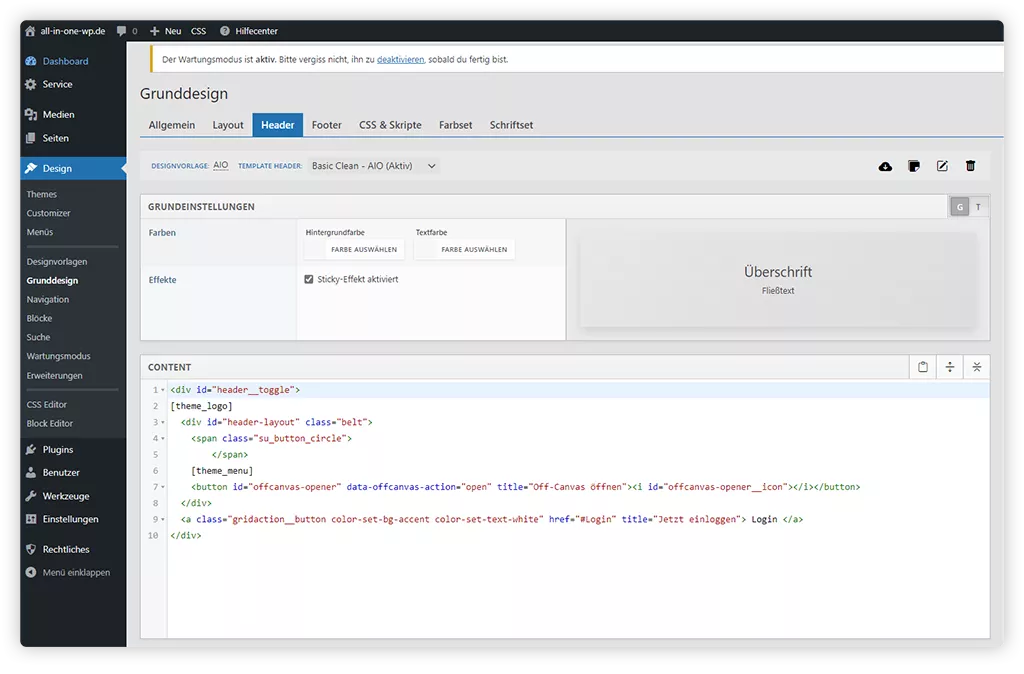Click the deaktivieren link in the notice

tap(400, 60)
